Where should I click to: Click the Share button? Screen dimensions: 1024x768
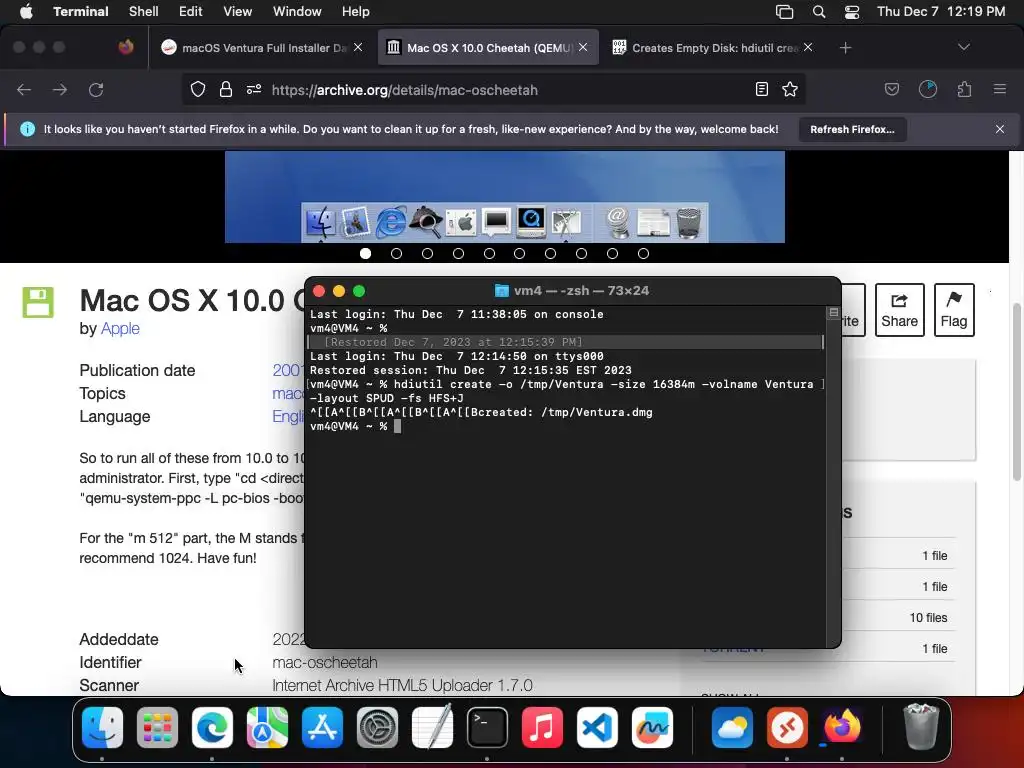click(x=899, y=310)
